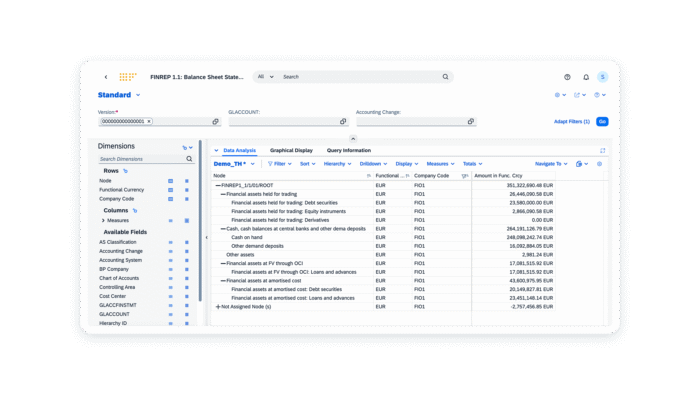Screen dimensions: 700x394
Task: Switch to Query Information tab
Action: 349,150
